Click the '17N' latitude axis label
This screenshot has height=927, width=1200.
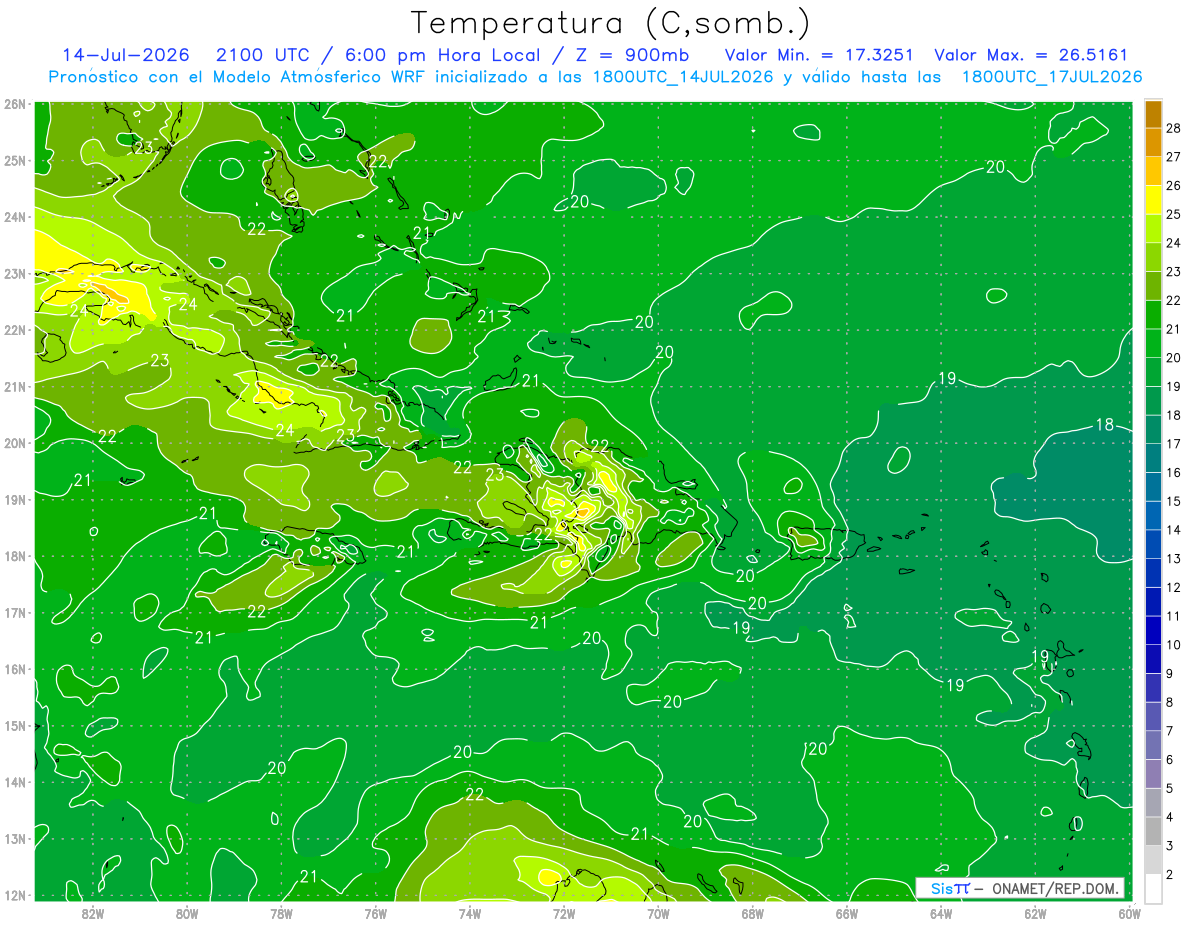(13, 612)
